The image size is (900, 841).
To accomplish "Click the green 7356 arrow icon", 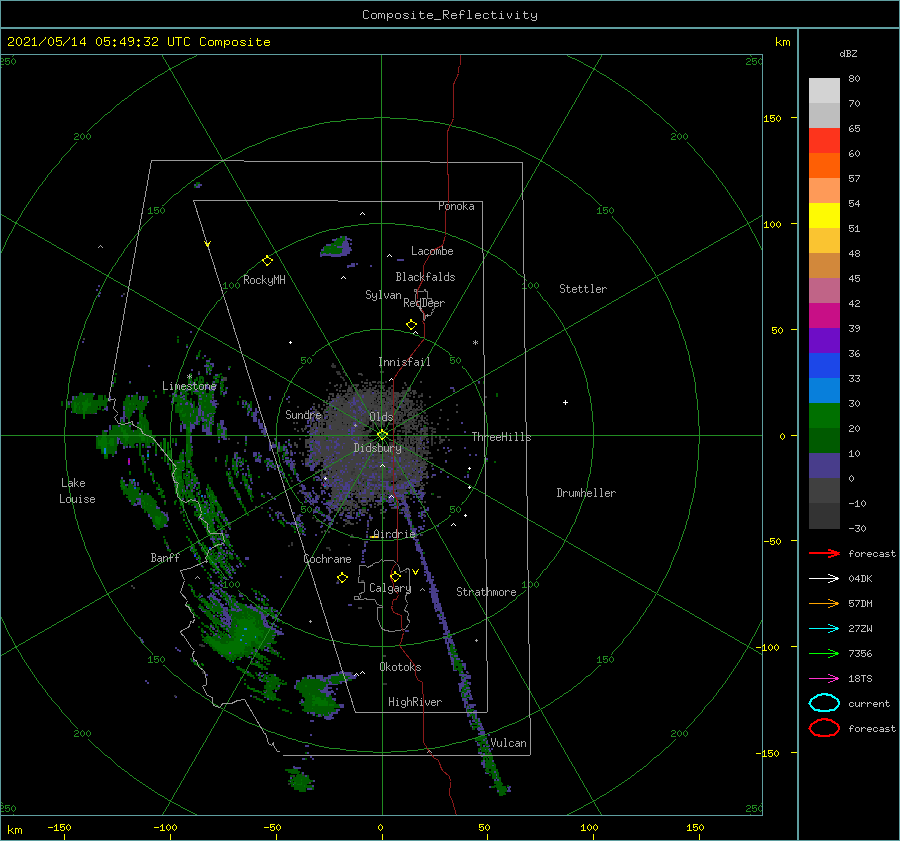I will click(x=824, y=653).
